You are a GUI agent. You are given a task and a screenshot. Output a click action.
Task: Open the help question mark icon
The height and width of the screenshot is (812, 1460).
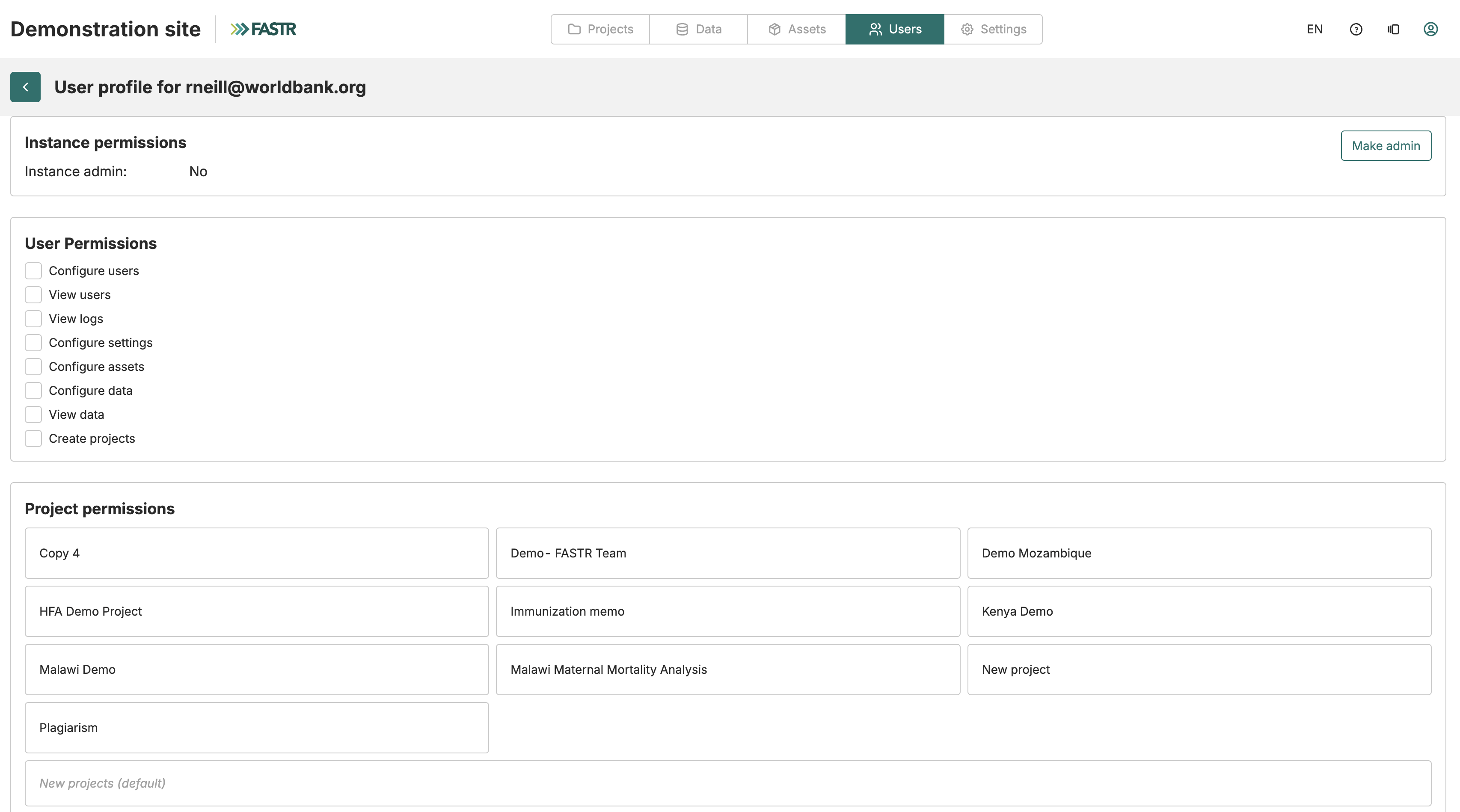(1356, 30)
